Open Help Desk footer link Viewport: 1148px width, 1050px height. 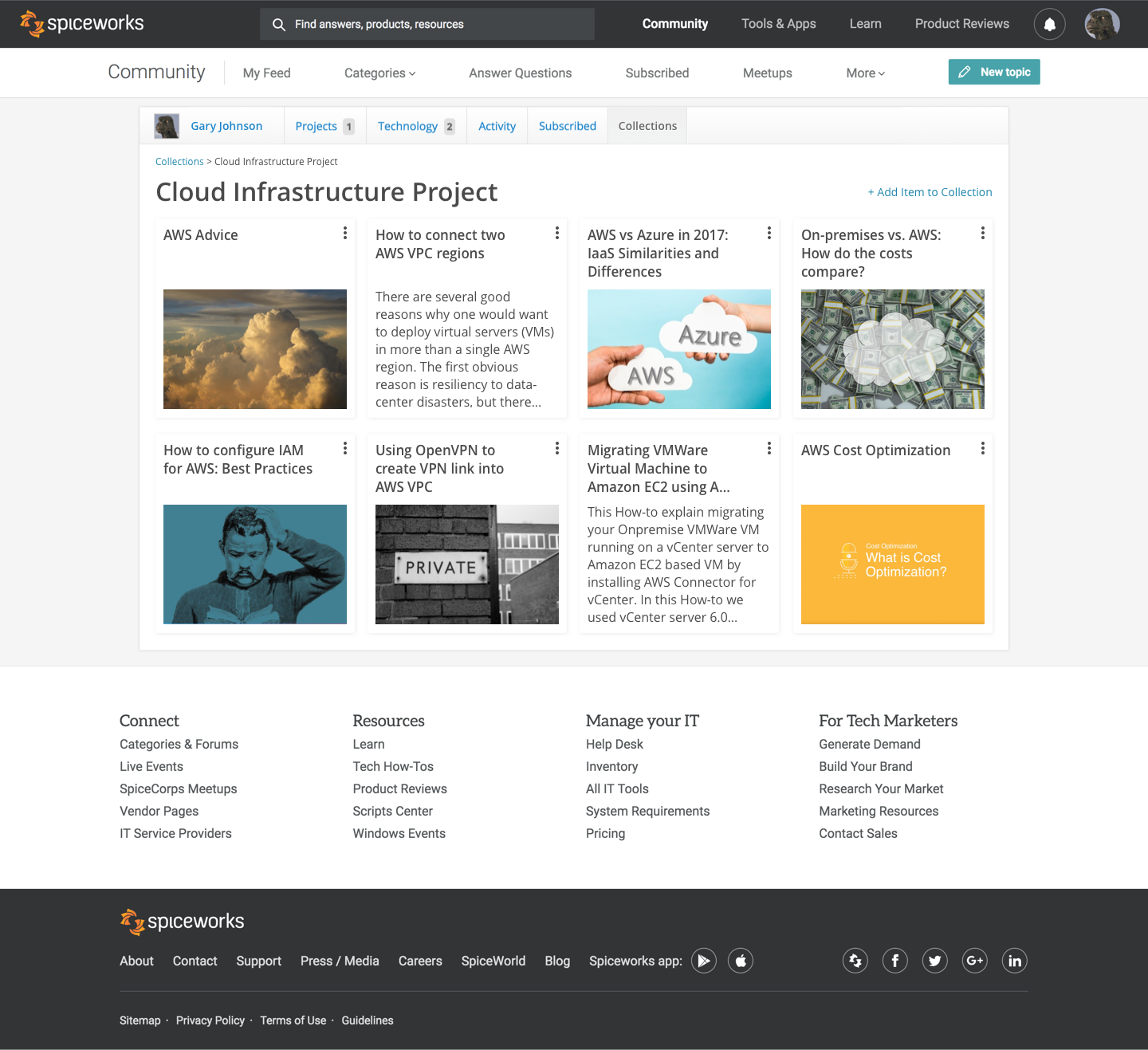[614, 744]
